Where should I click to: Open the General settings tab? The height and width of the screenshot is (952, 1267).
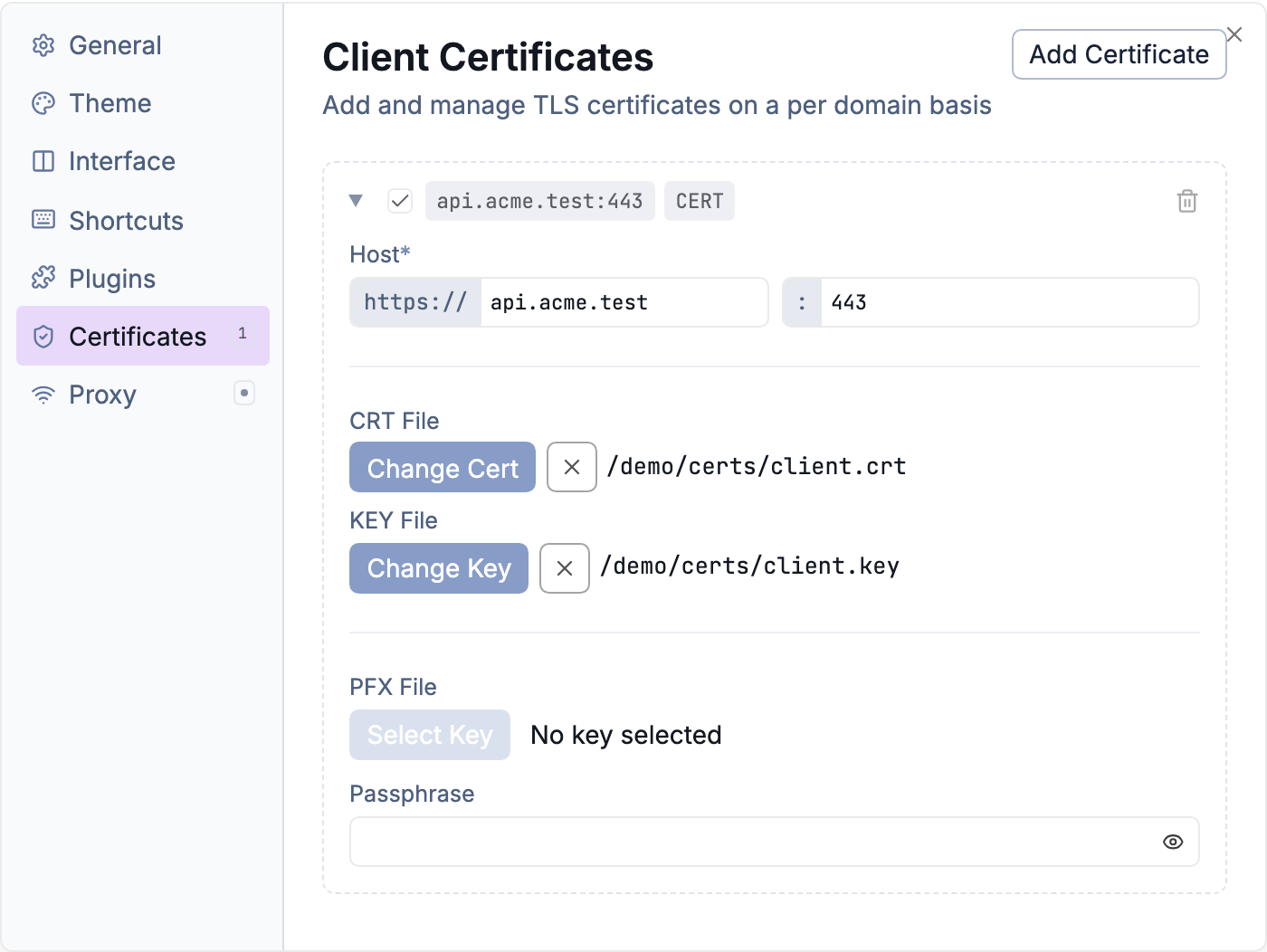coord(143,45)
